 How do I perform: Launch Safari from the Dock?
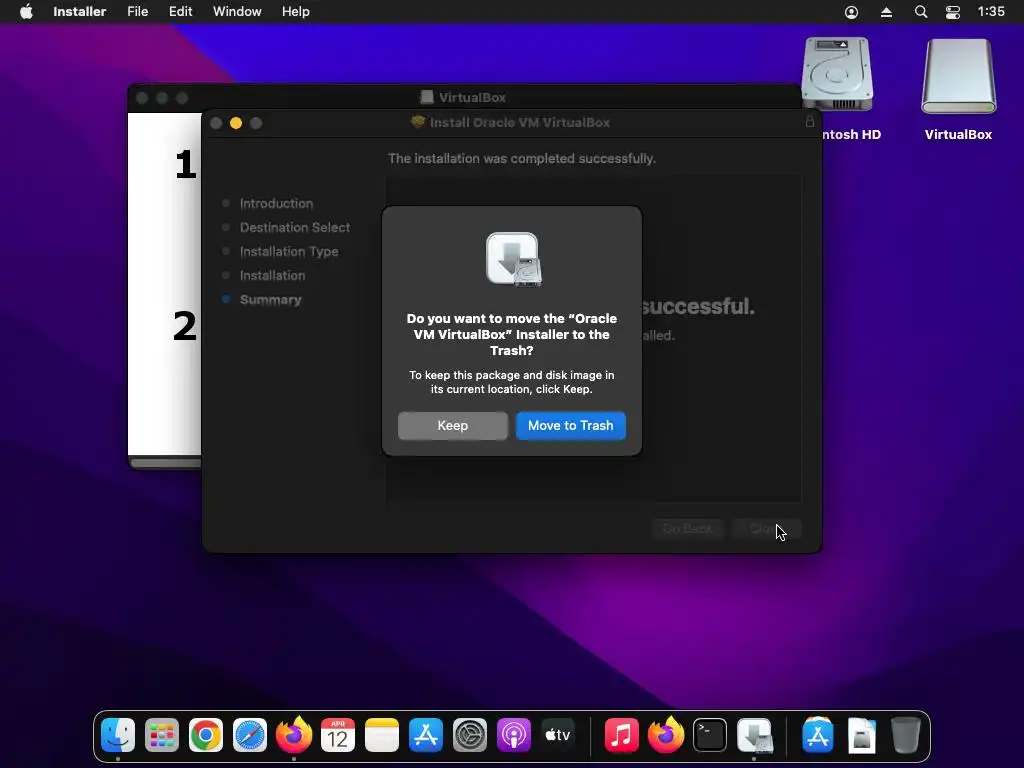[250, 735]
